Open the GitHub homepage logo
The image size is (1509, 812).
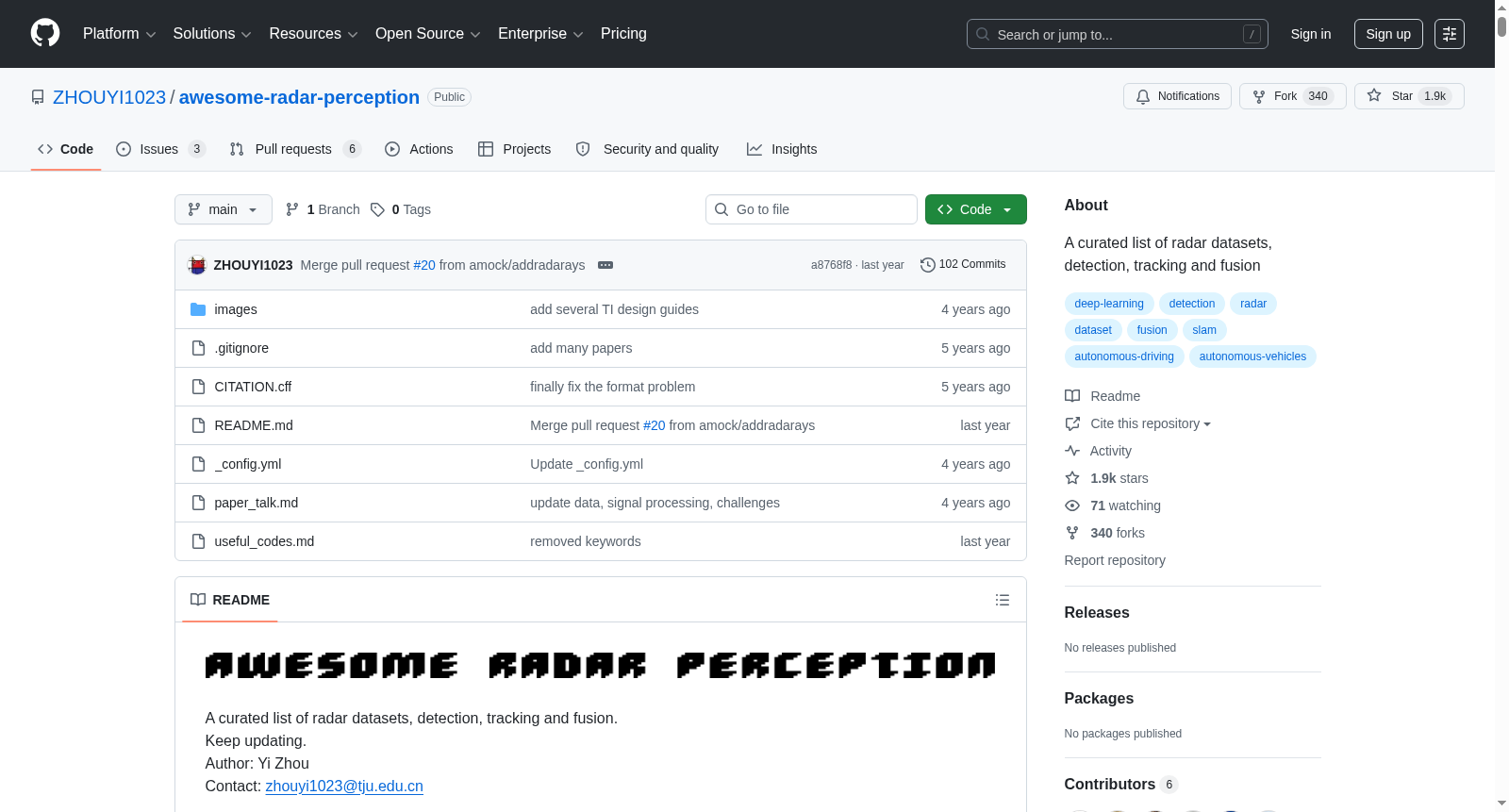click(x=45, y=34)
